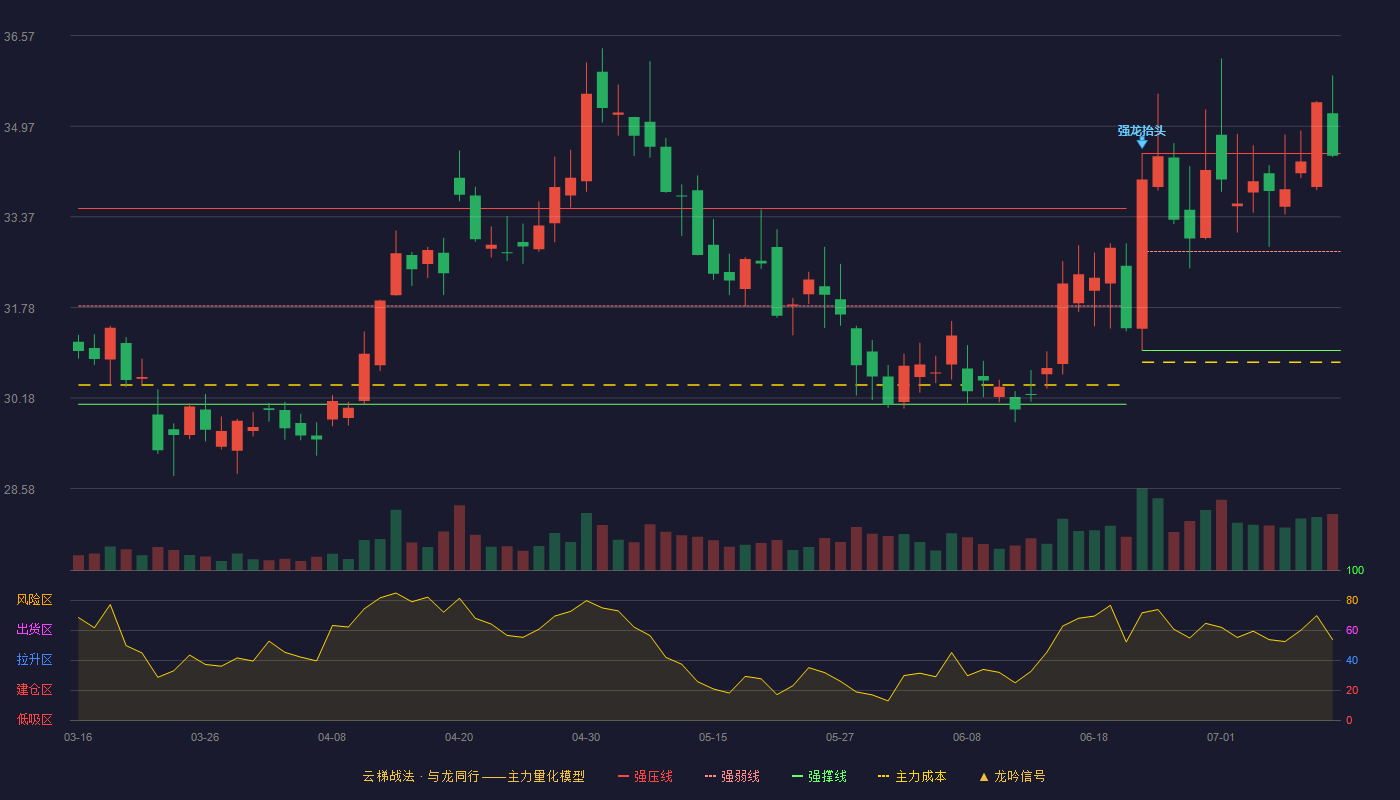This screenshot has width=1400, height=800.
Task: Click the chart title 云梯战法 · 与龙同行
Action: 420,776
